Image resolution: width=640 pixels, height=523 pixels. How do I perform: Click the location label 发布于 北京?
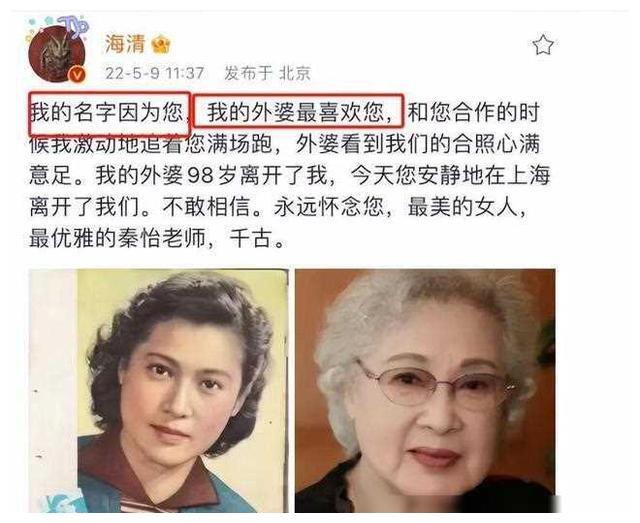pos(267,73)
